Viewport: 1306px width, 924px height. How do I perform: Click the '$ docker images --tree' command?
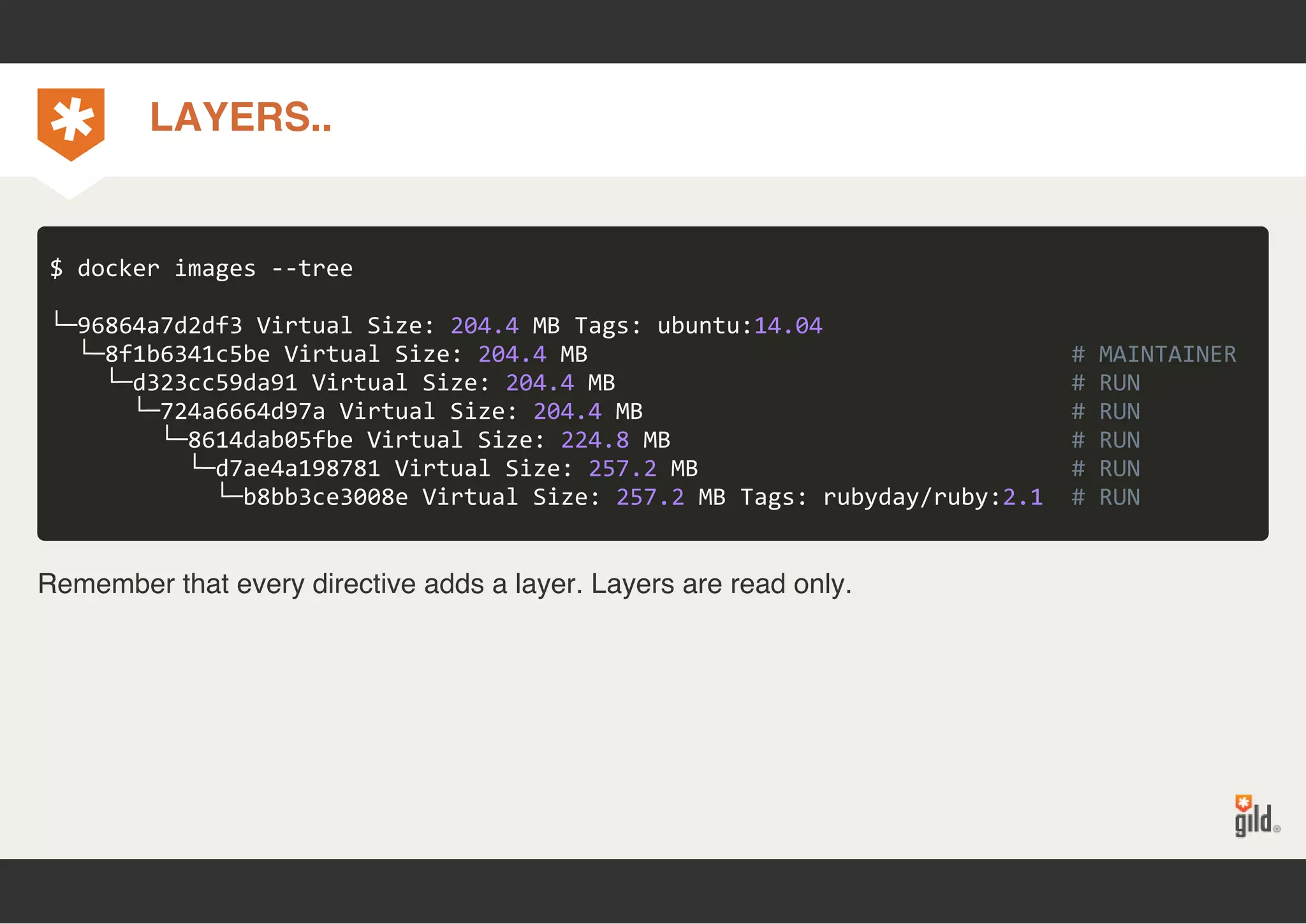[x=202, y=268]
